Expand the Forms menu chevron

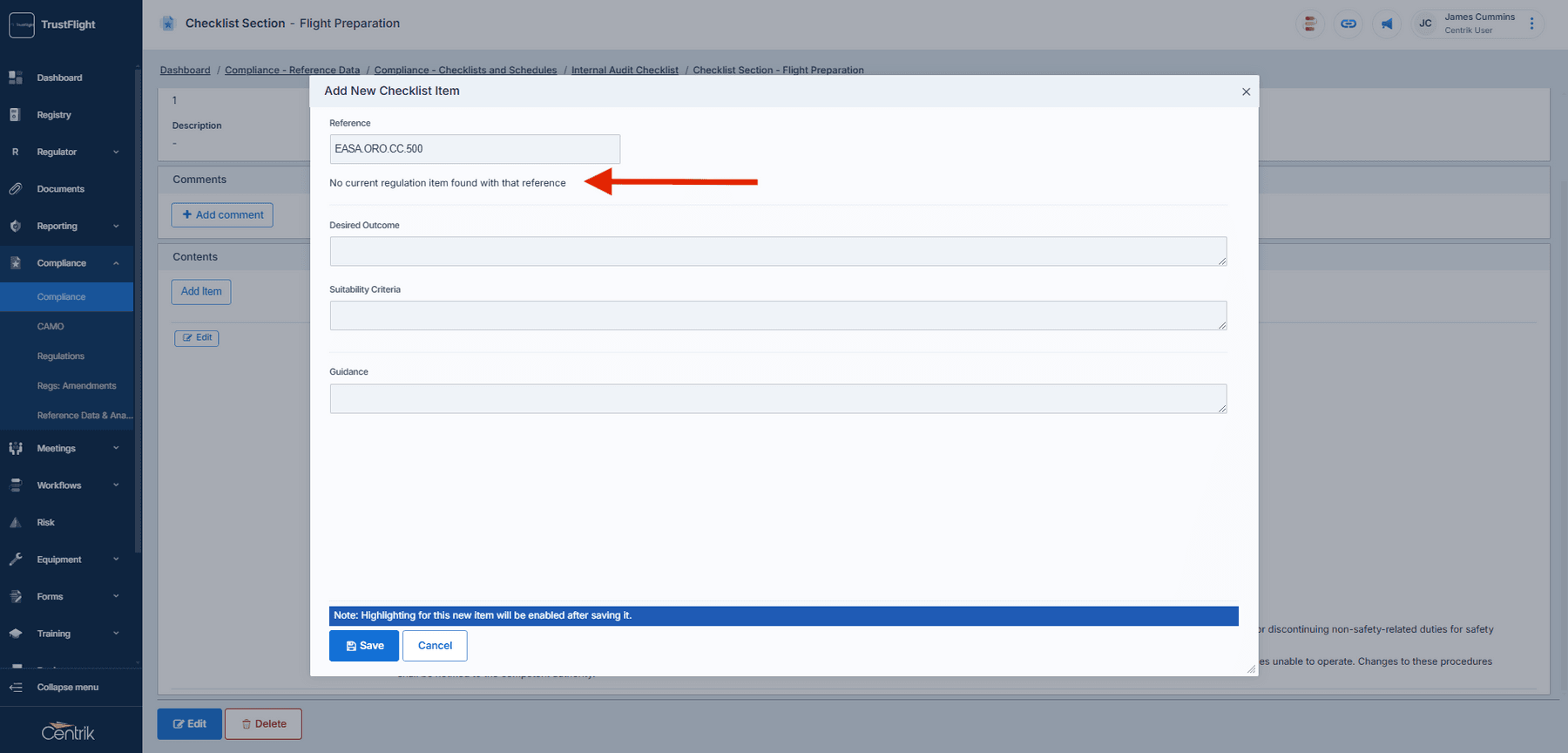pos(116,597)
